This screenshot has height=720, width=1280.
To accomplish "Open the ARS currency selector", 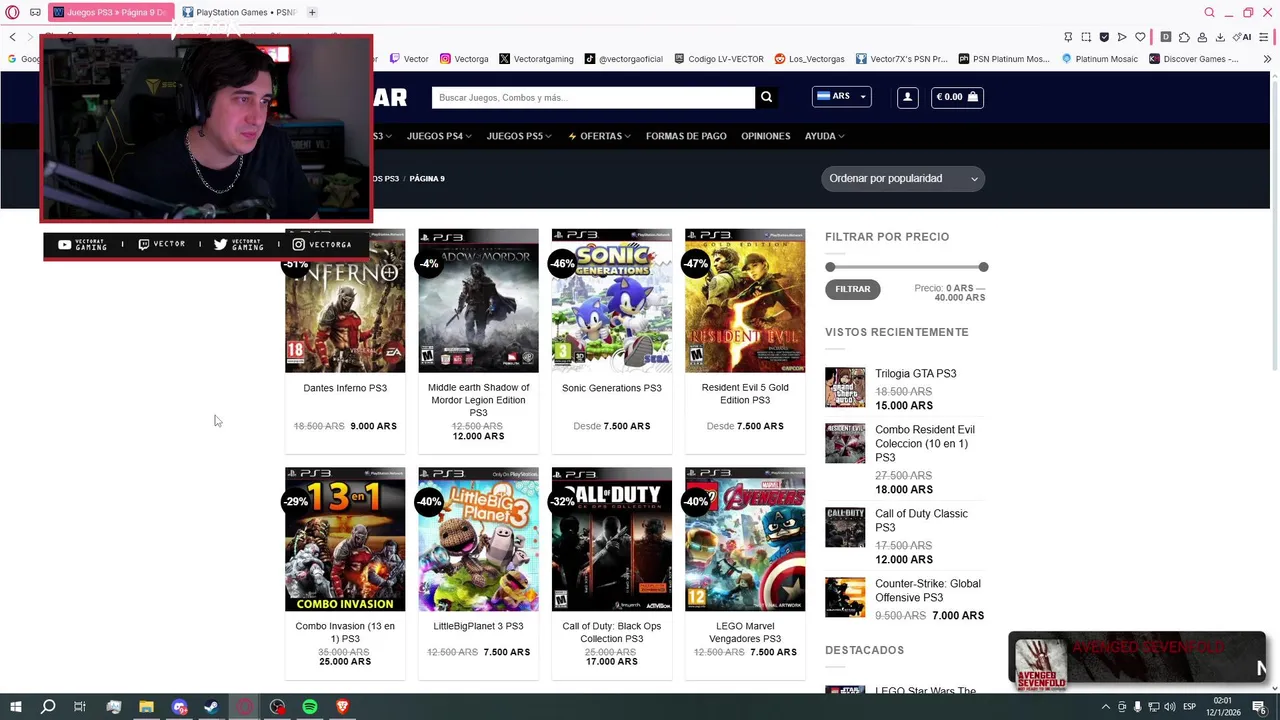I will [842, 97].
